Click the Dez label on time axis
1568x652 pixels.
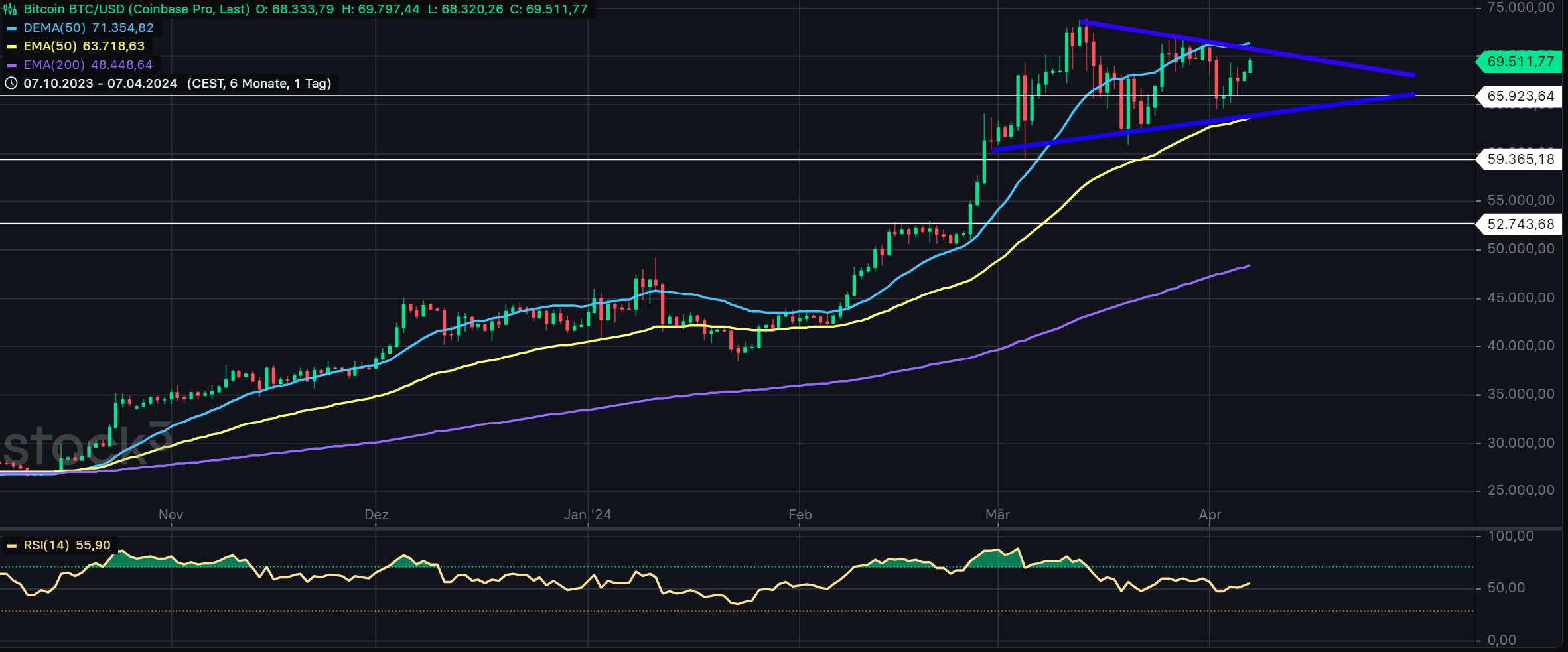(x=376, y=515)
